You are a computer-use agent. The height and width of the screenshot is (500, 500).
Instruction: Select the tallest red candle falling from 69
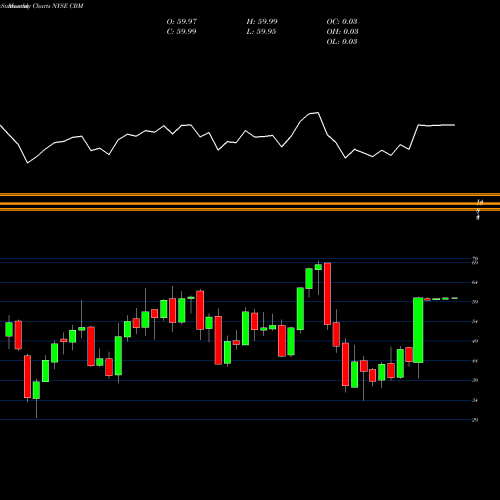pyautogui.click(x=327, y=294)
